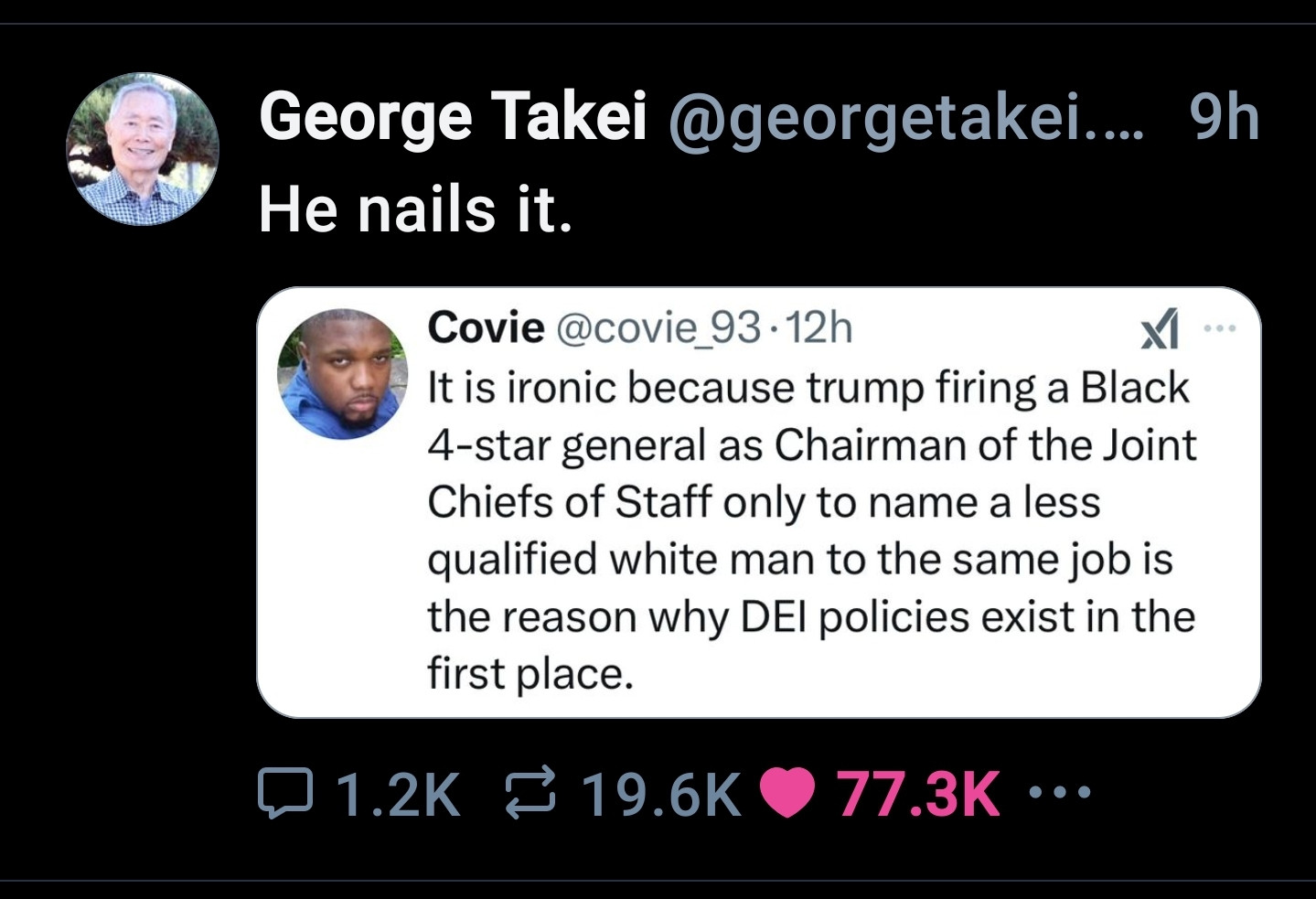This screenshot has height=899, width=1316.
Task: Click the 77.3K likes count
Action: [917, 793]
